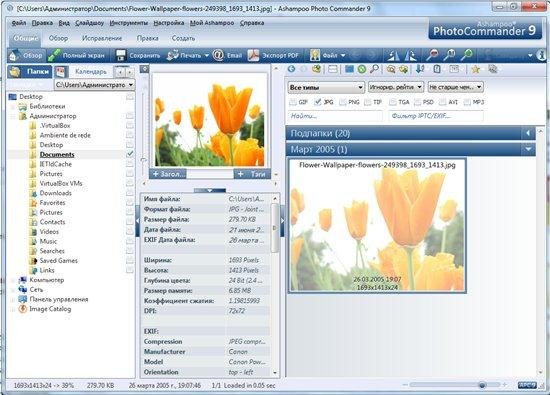The height and width of the screenshot is (395, 550).
Task: Select the Downloads folder in tree
Action: [55, 193]
